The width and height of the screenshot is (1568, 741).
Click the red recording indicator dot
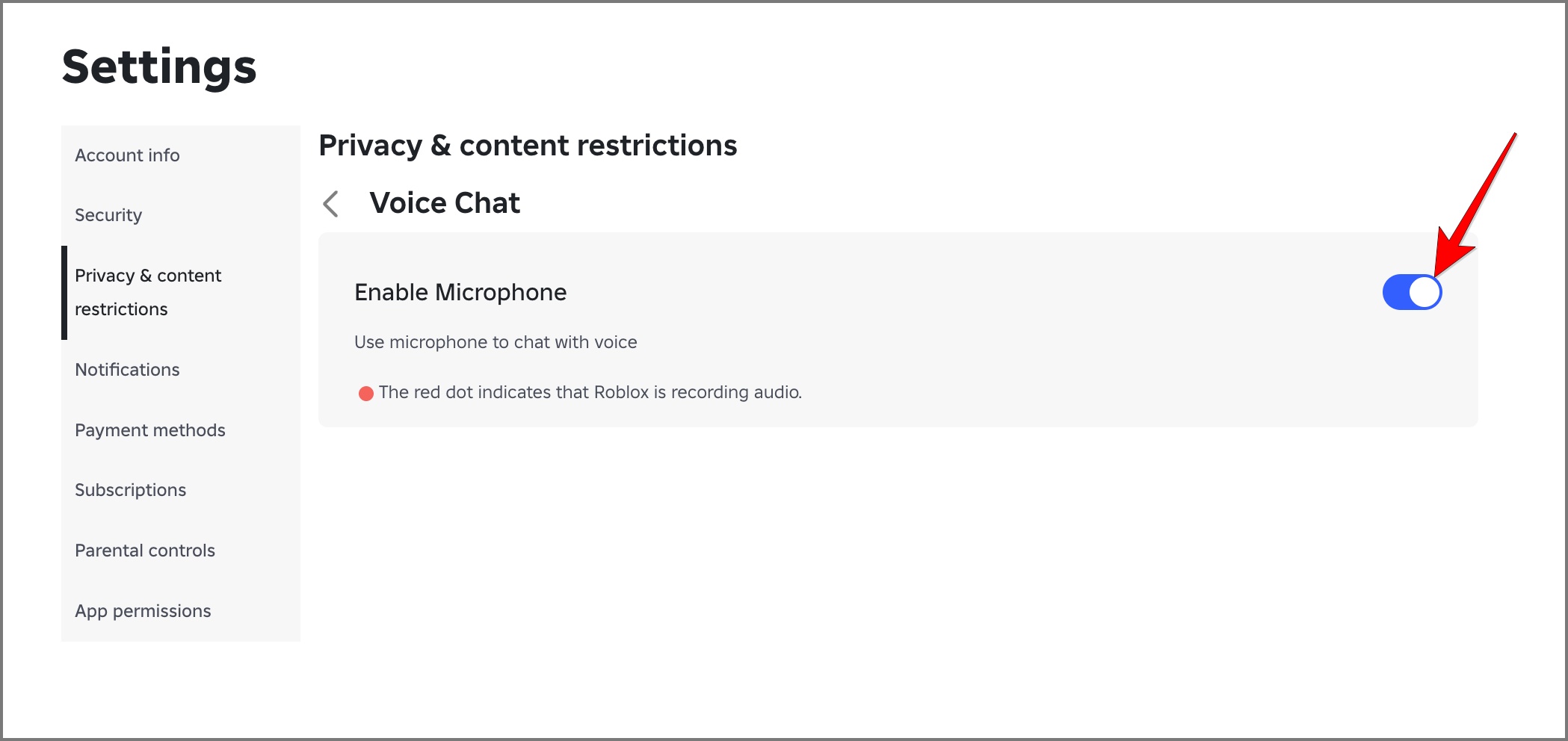365,392
